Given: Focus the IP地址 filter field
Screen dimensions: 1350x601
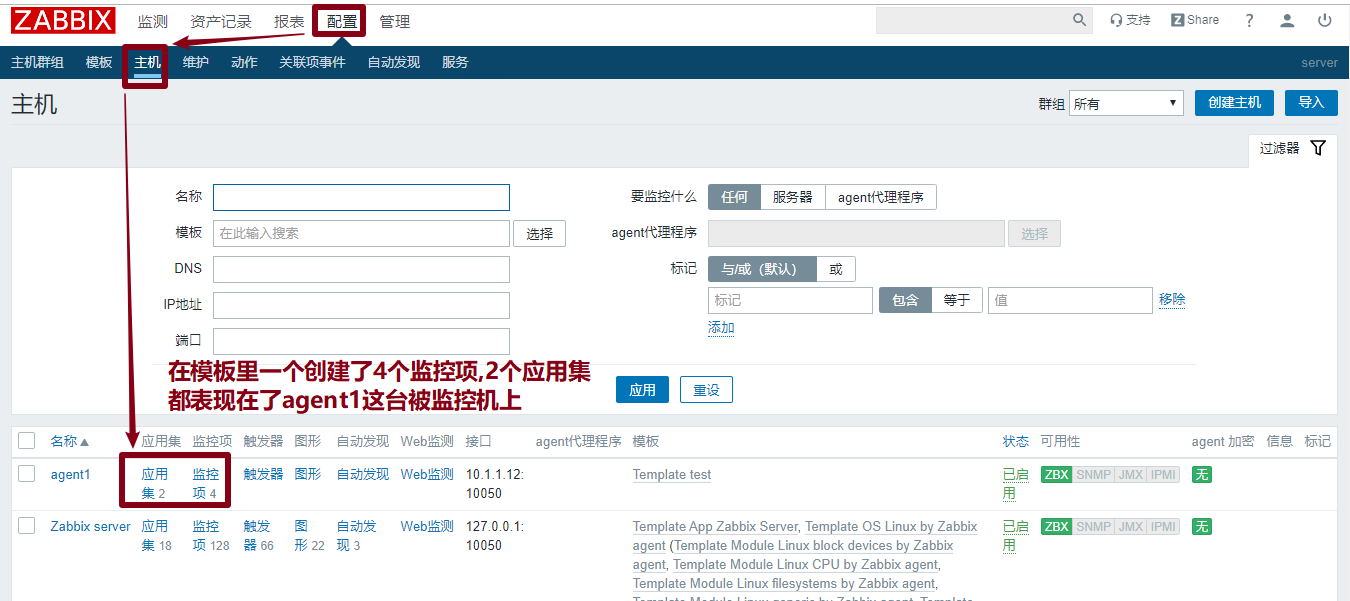Looking at the screenshot, I should pyautogui.click(x=361, y=305).
